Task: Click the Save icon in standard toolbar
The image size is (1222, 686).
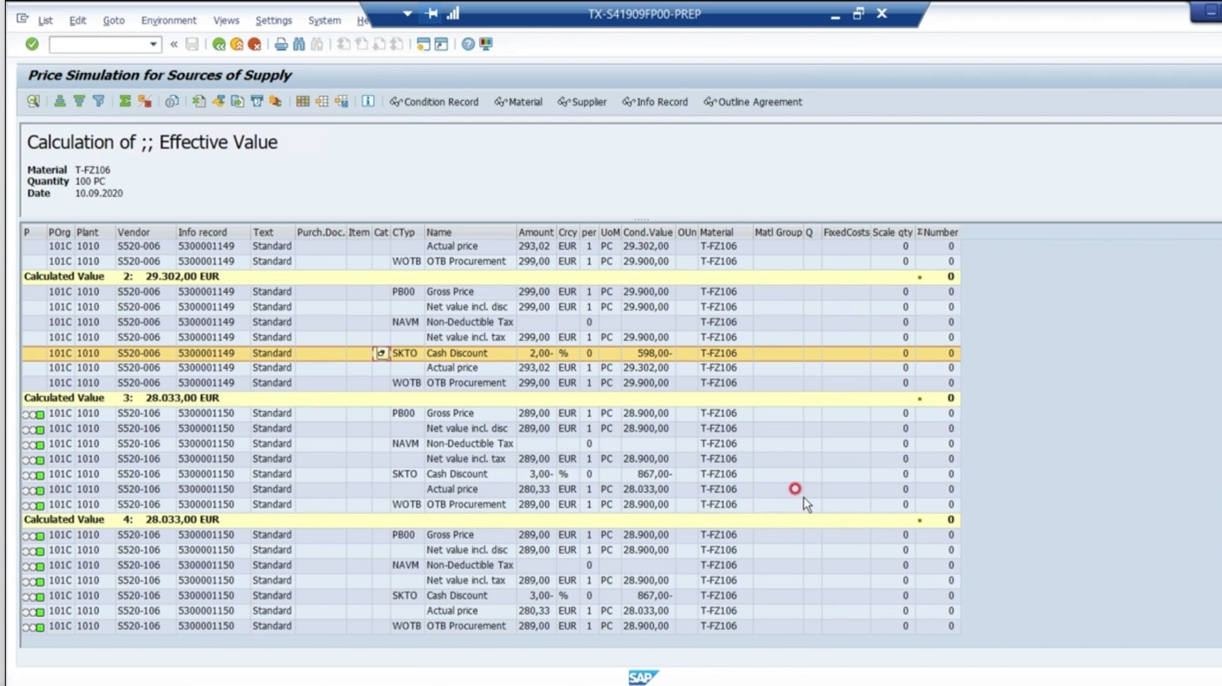Action: (x=192, y=44)
